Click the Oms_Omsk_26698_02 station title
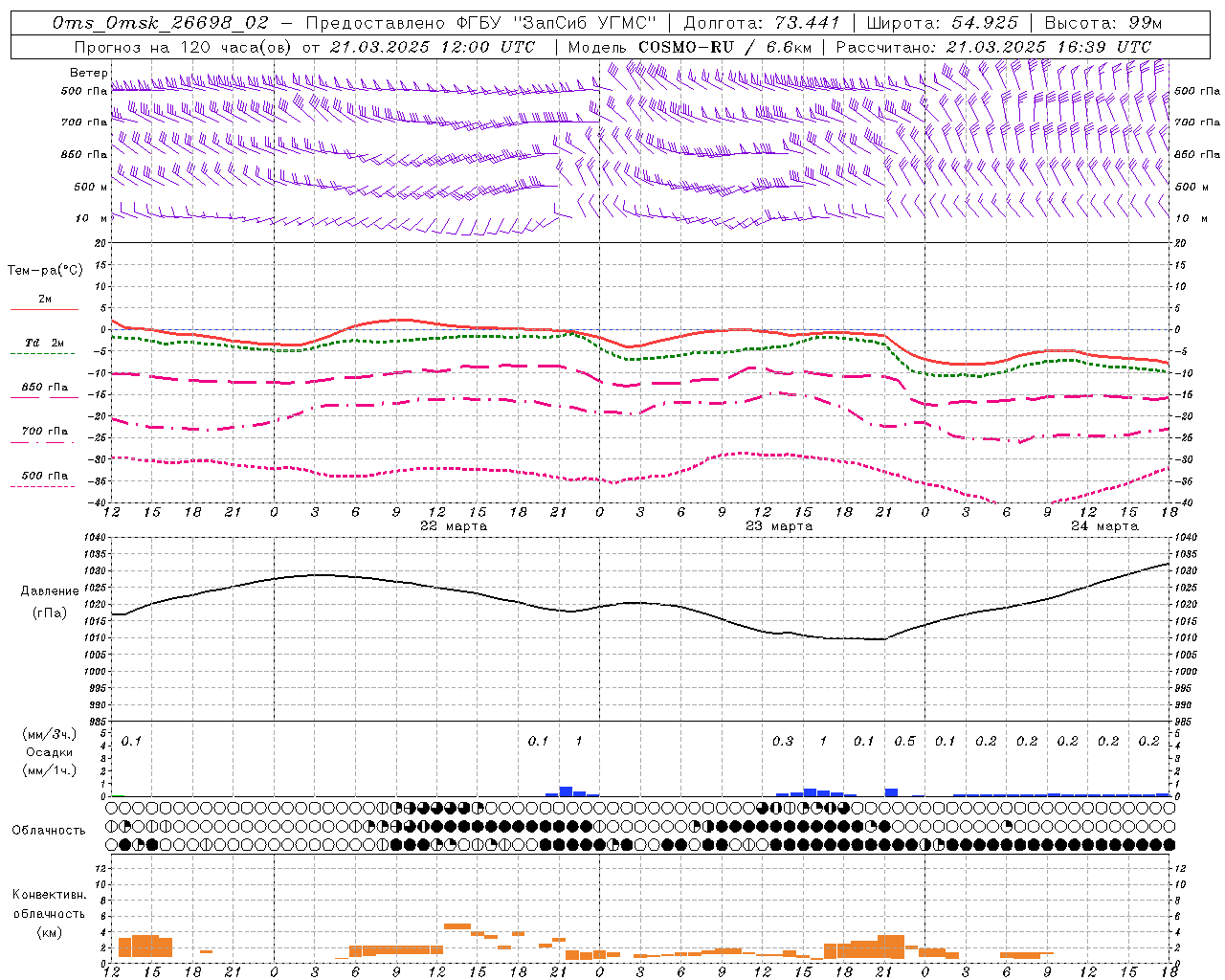Image resolution: width=1225 pixels, height=980 pixels. point(161,22)
